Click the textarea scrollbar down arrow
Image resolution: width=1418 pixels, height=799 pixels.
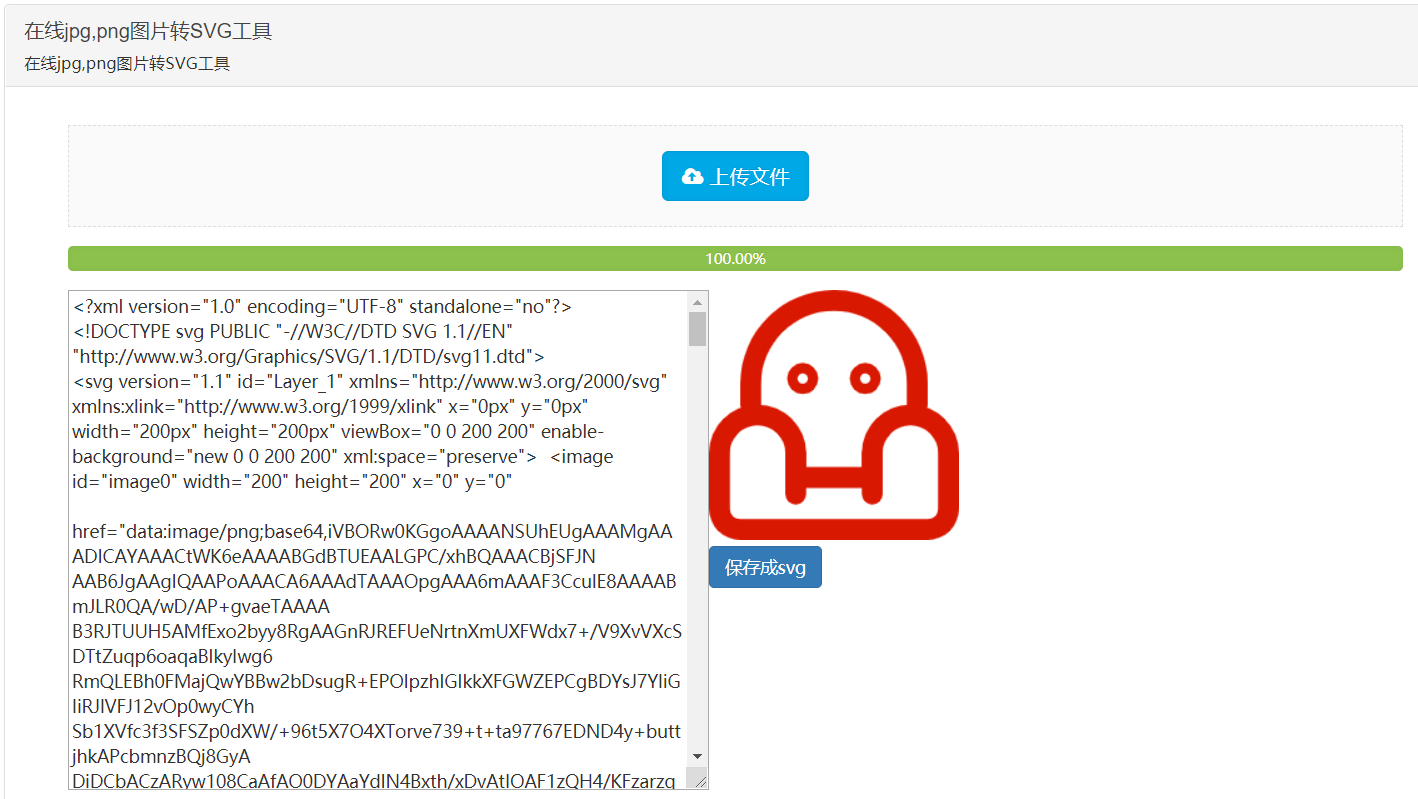(x=697, y=757)
